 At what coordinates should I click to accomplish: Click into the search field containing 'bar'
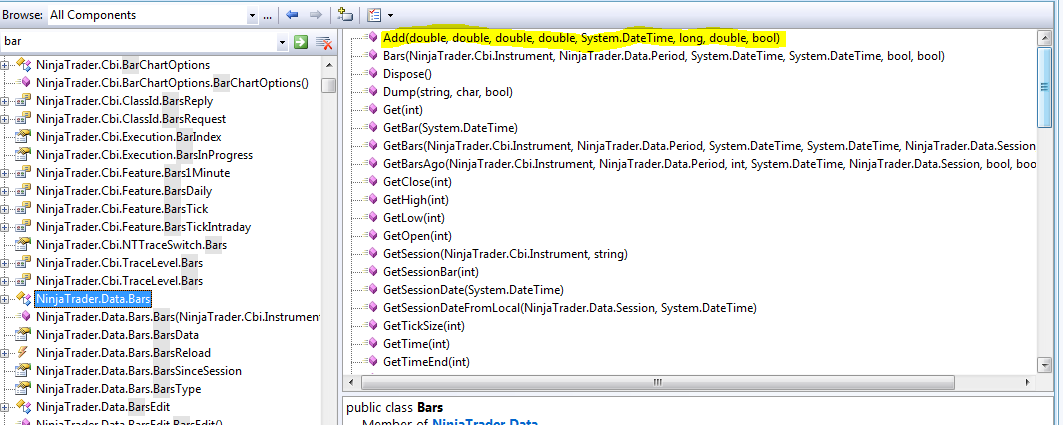click(138, 42)
